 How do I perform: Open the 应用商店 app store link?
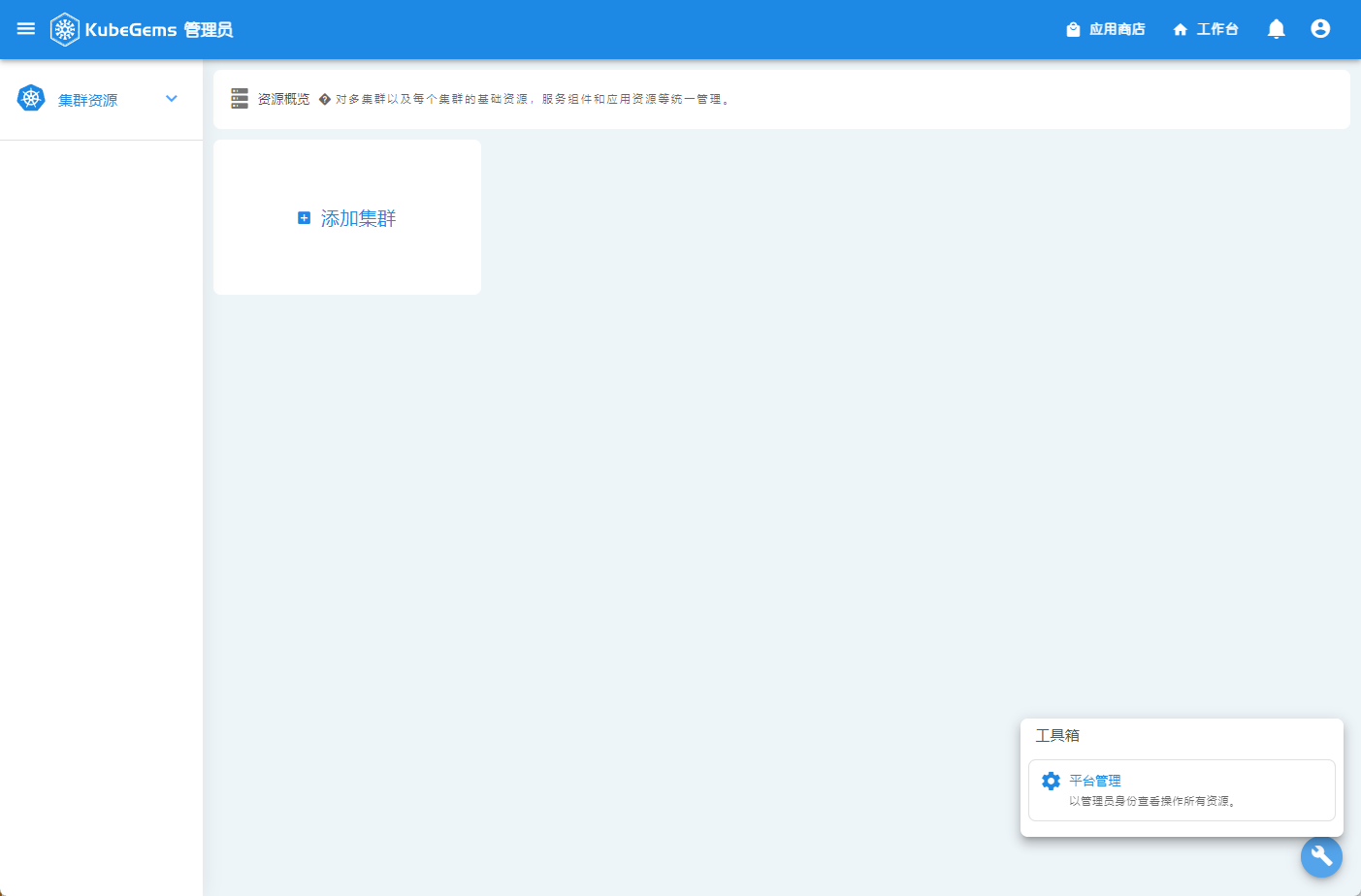click(x=1105, y=29)
